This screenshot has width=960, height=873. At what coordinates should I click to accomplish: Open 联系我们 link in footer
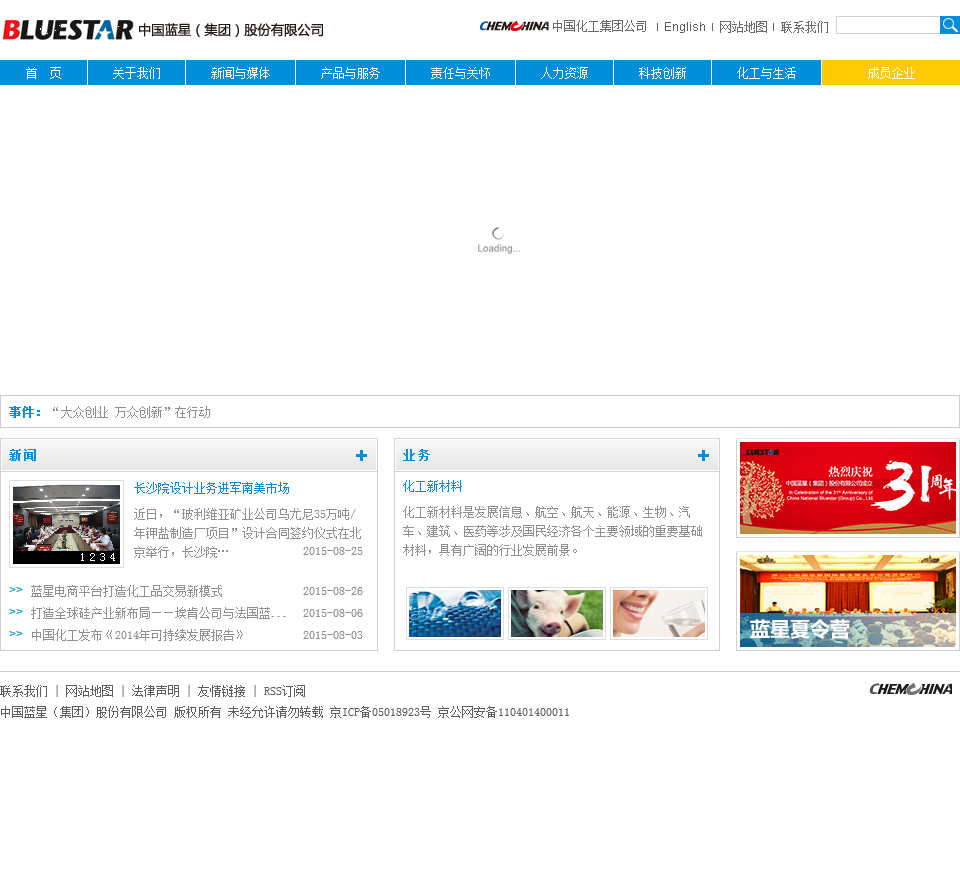pyautogui.click(x=24, y=691)
